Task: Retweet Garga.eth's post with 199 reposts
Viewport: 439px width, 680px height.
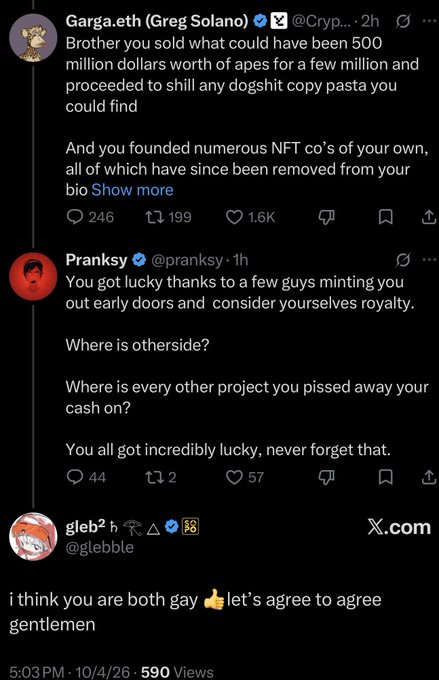Action: click(168, 217)
